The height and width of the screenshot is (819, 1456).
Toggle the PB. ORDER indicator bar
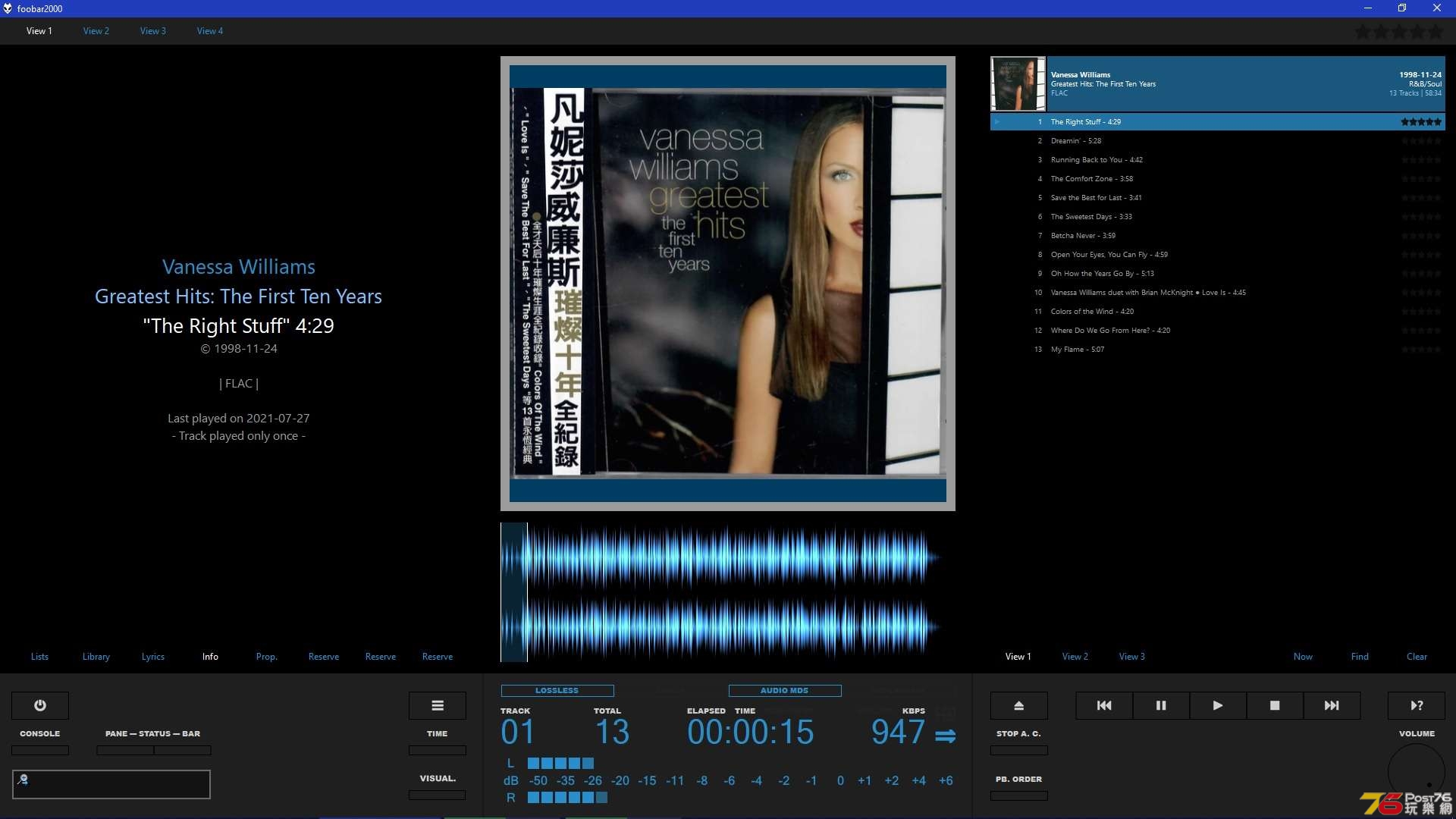coord(1019,795)
